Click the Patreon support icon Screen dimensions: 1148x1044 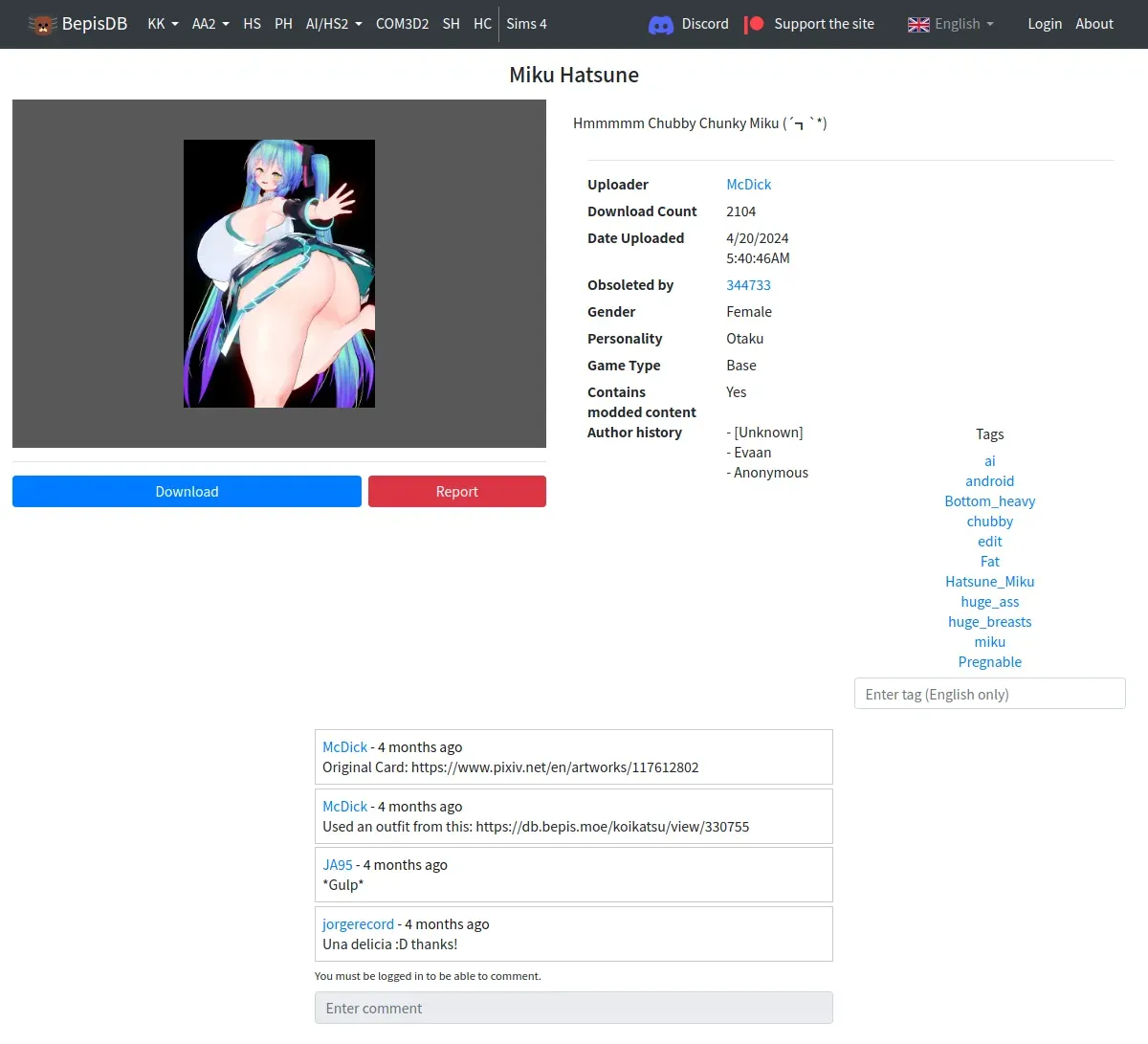click(x=755, y=24)
